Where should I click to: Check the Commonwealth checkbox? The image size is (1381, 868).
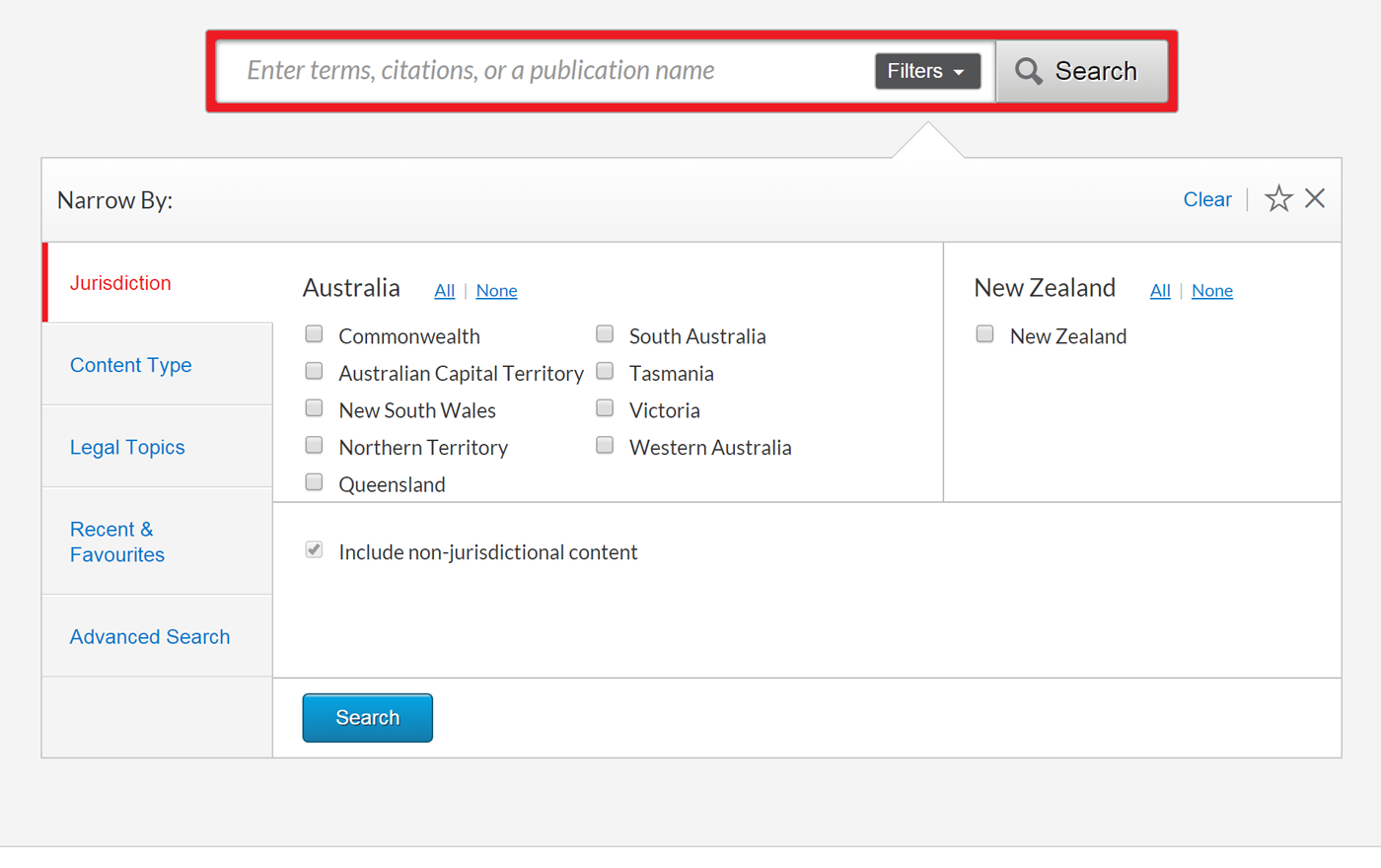[315, 334]
